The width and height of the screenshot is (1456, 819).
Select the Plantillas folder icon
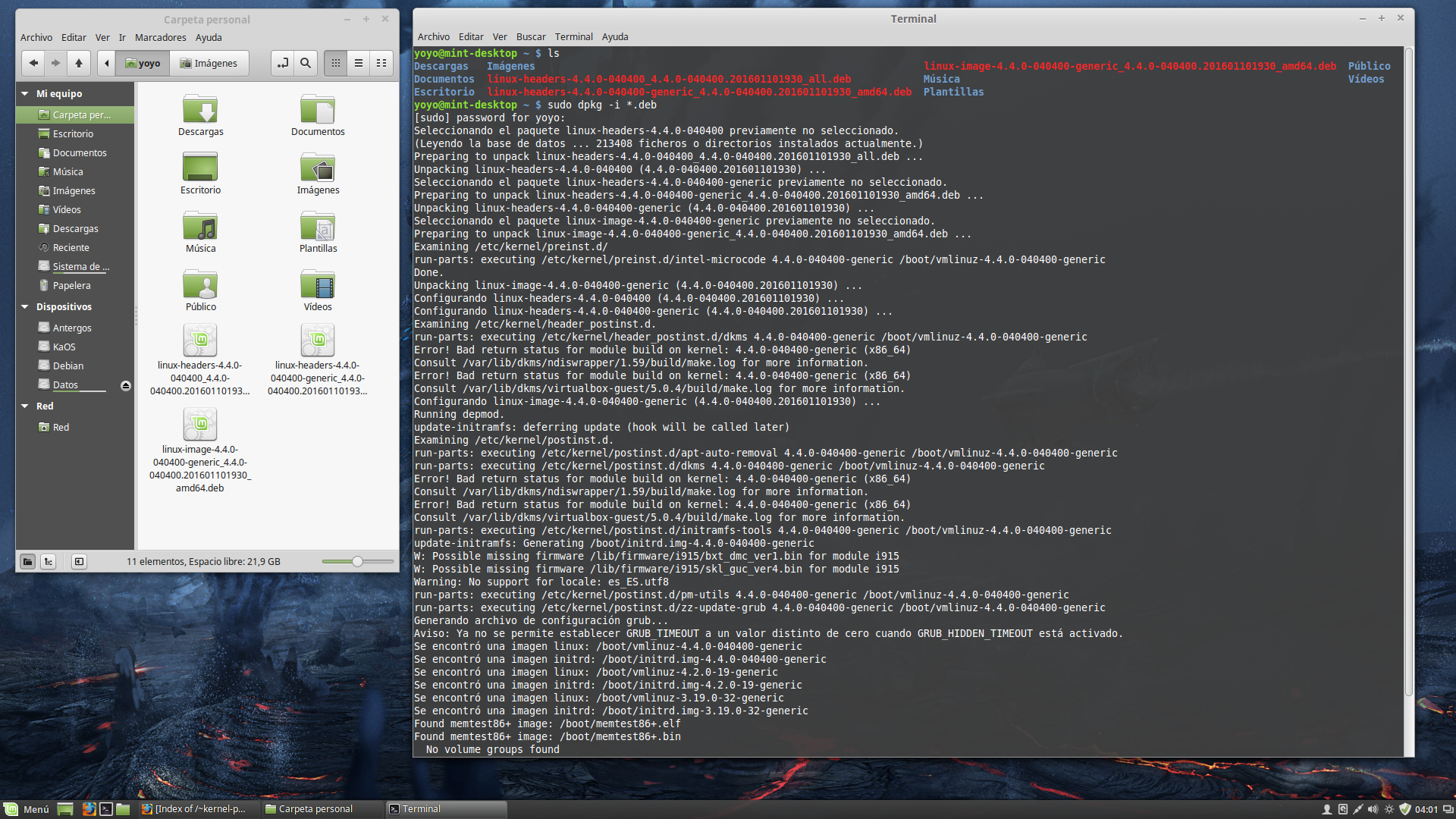[x=318, y=226]
